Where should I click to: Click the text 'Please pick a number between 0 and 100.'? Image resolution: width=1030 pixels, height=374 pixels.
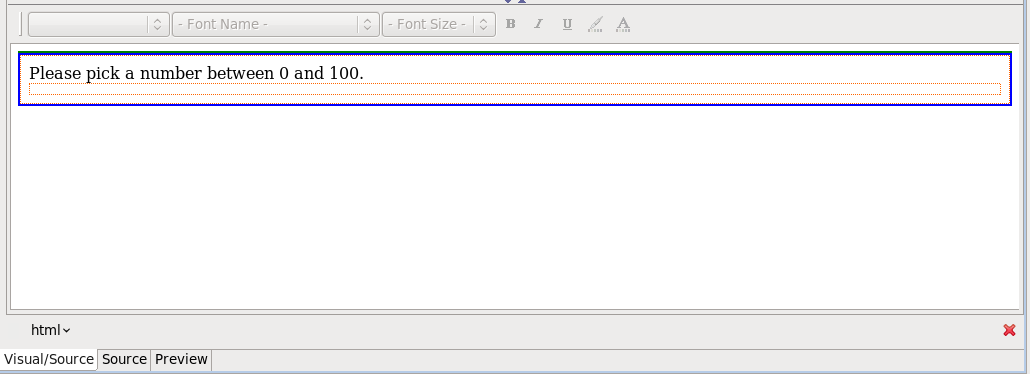pyautogui.click(x=196, y=73)
